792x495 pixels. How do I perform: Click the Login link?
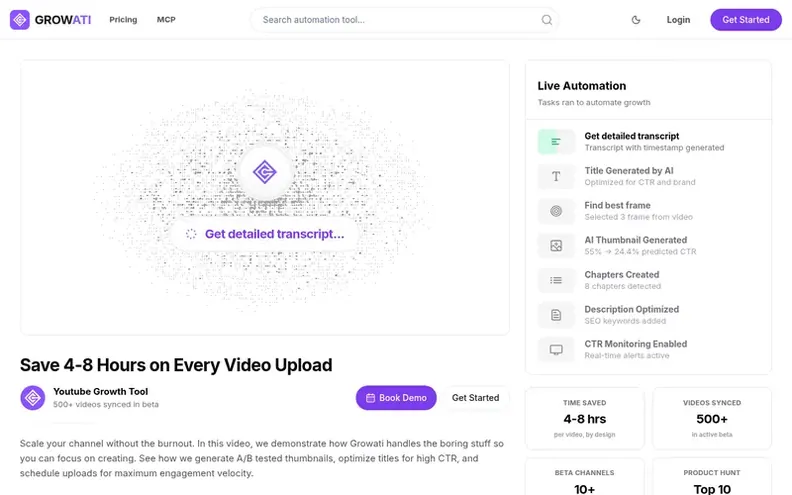click(x=678, y=20)
